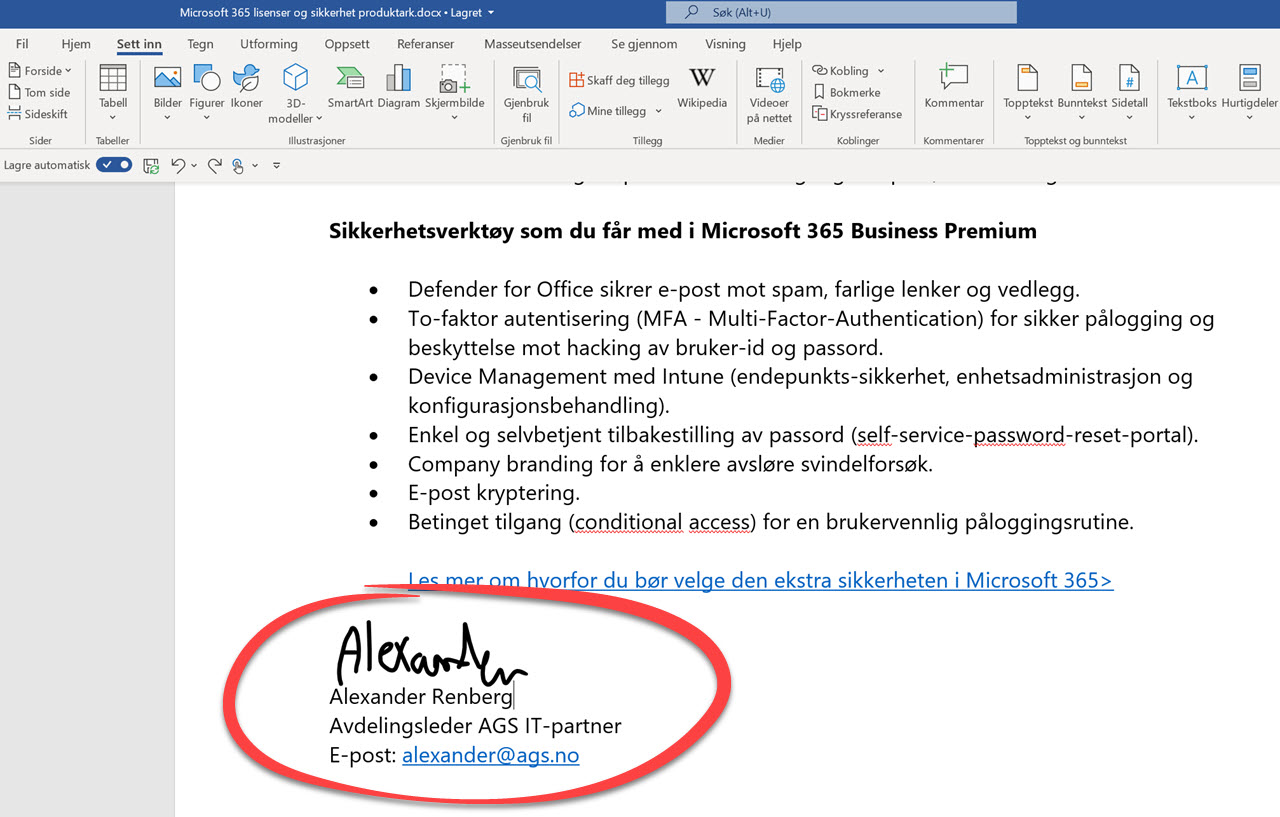Screen dimensions: 1280x817
Task: Click the alexander@ags.no email link
Action: (x=490, y=755)
